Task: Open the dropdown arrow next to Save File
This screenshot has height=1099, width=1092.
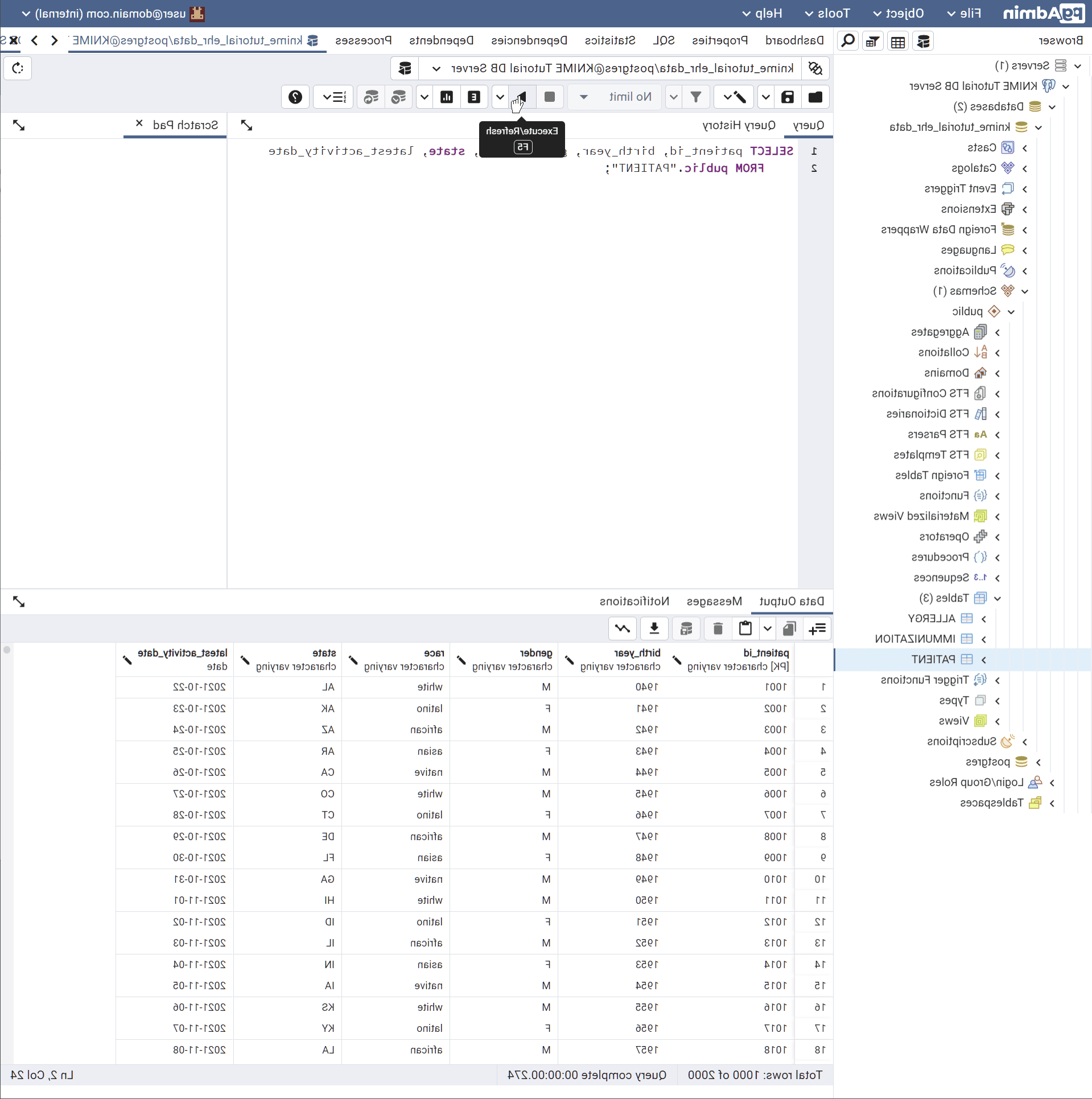Action: pyautogui.click(x=765, y=97)
